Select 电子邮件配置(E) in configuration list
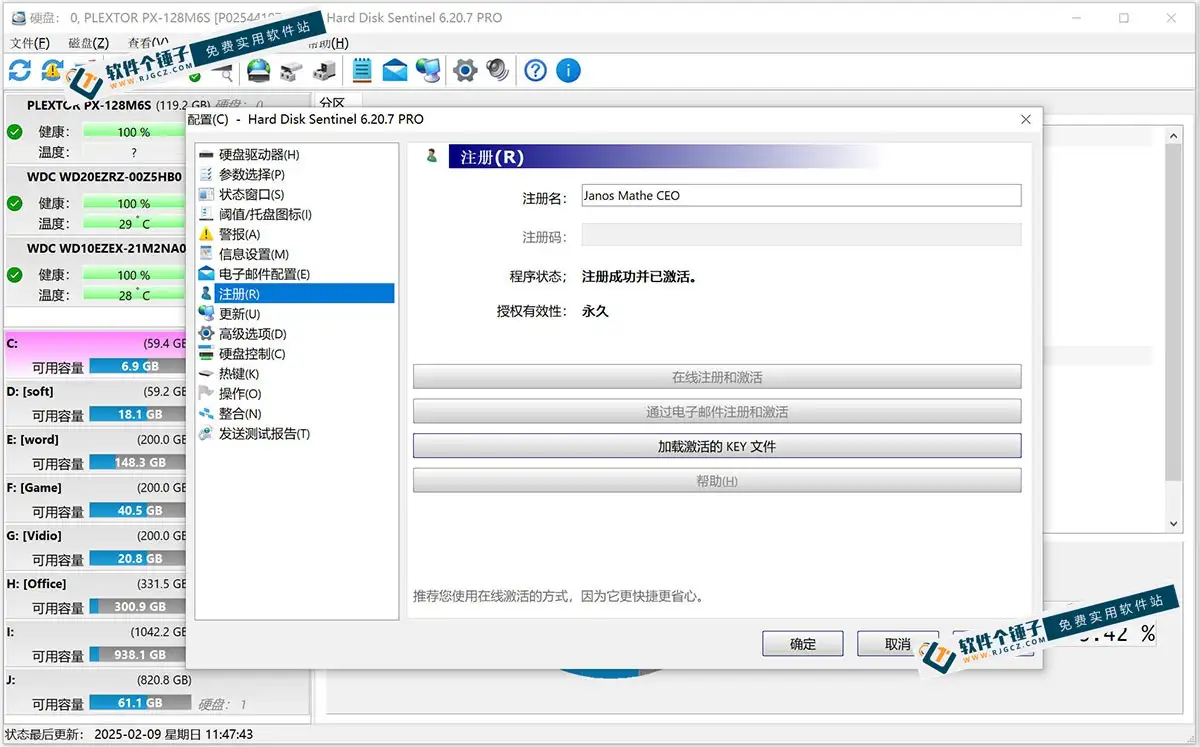This screenshot has width=1200, height=747. pyautogui.click(x=264, y=274)
